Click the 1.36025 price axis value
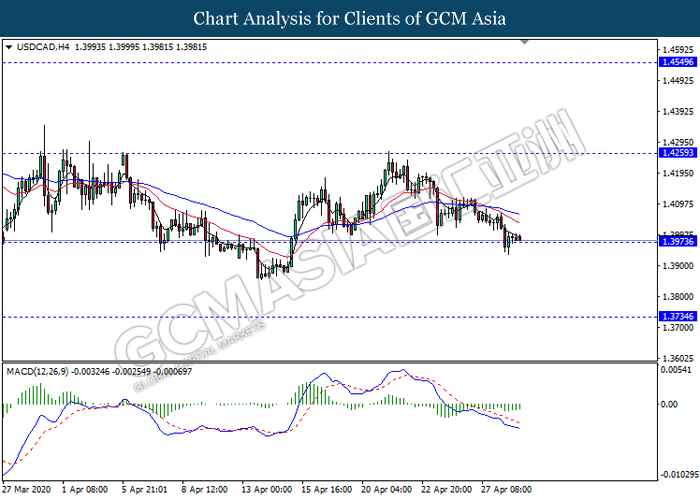700x500 pixels. tap(678, 358)
